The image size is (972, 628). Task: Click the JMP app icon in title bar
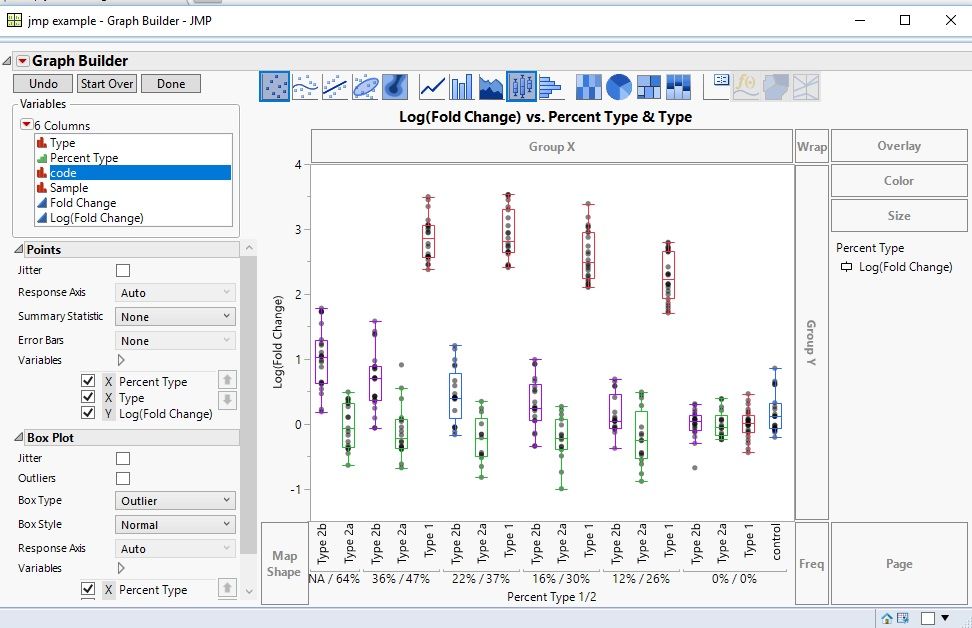click(14, 20)
